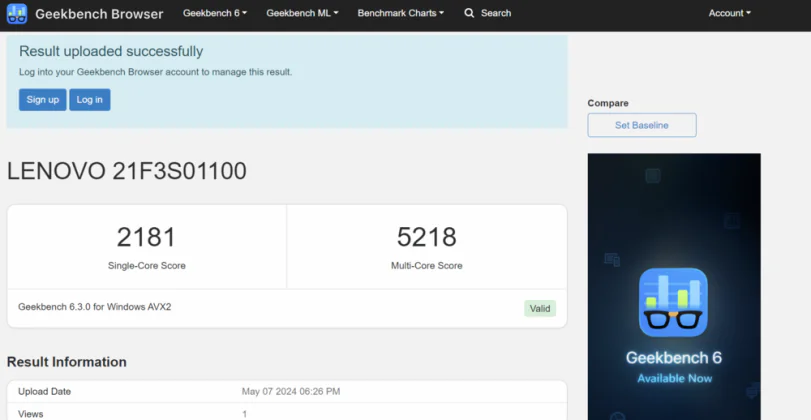Click the Multi-Core Score label
Screen dimensions: 811x420
427,265
